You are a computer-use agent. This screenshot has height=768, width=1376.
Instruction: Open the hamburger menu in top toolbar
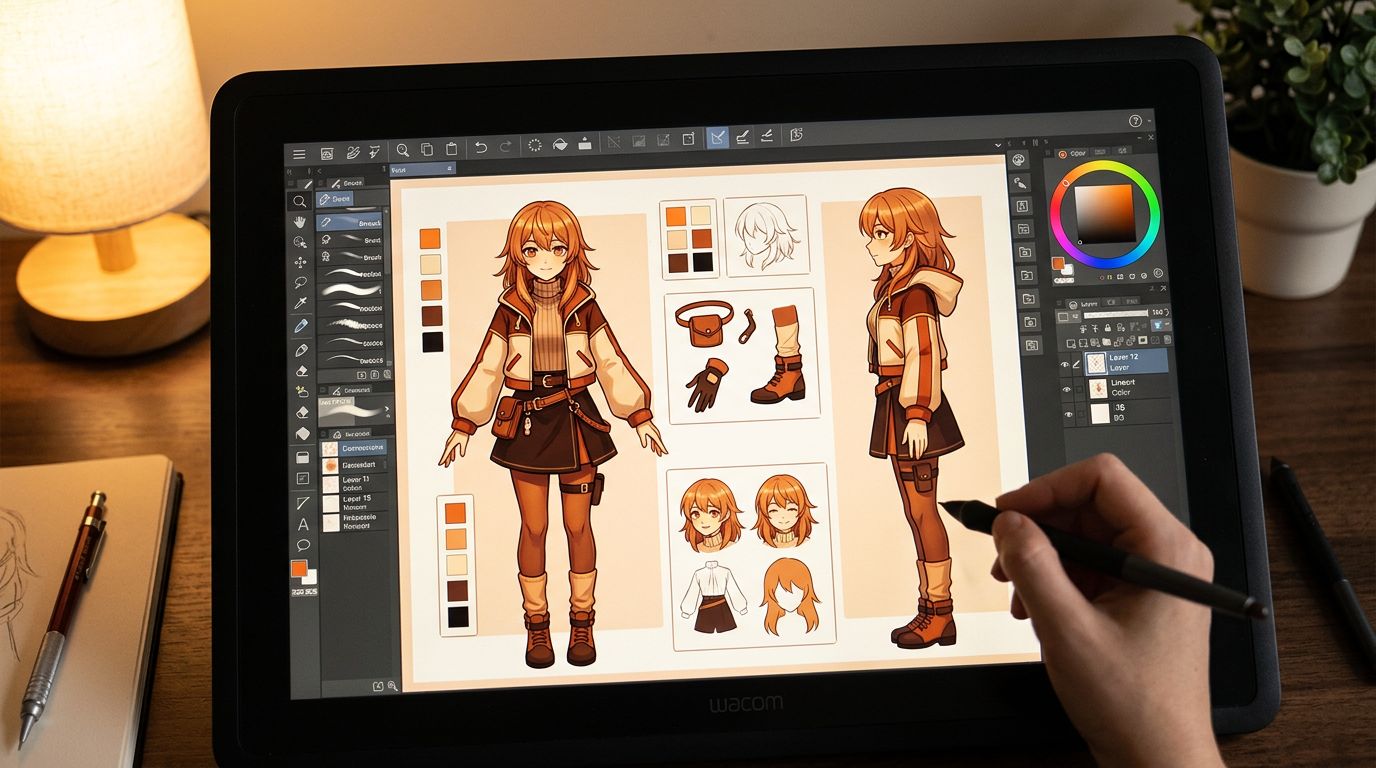pyautogui.click(x=298, y=153)
